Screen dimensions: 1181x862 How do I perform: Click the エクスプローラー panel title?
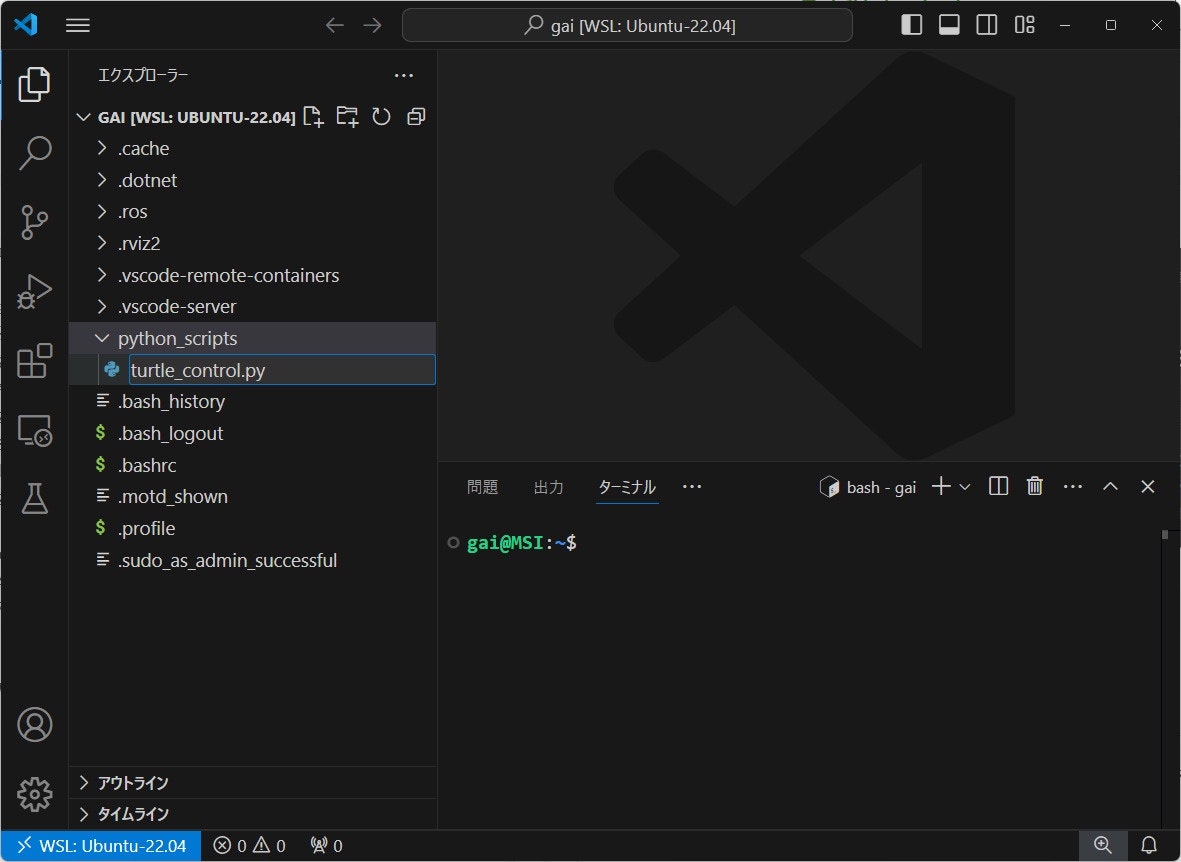tap(143, 75)
